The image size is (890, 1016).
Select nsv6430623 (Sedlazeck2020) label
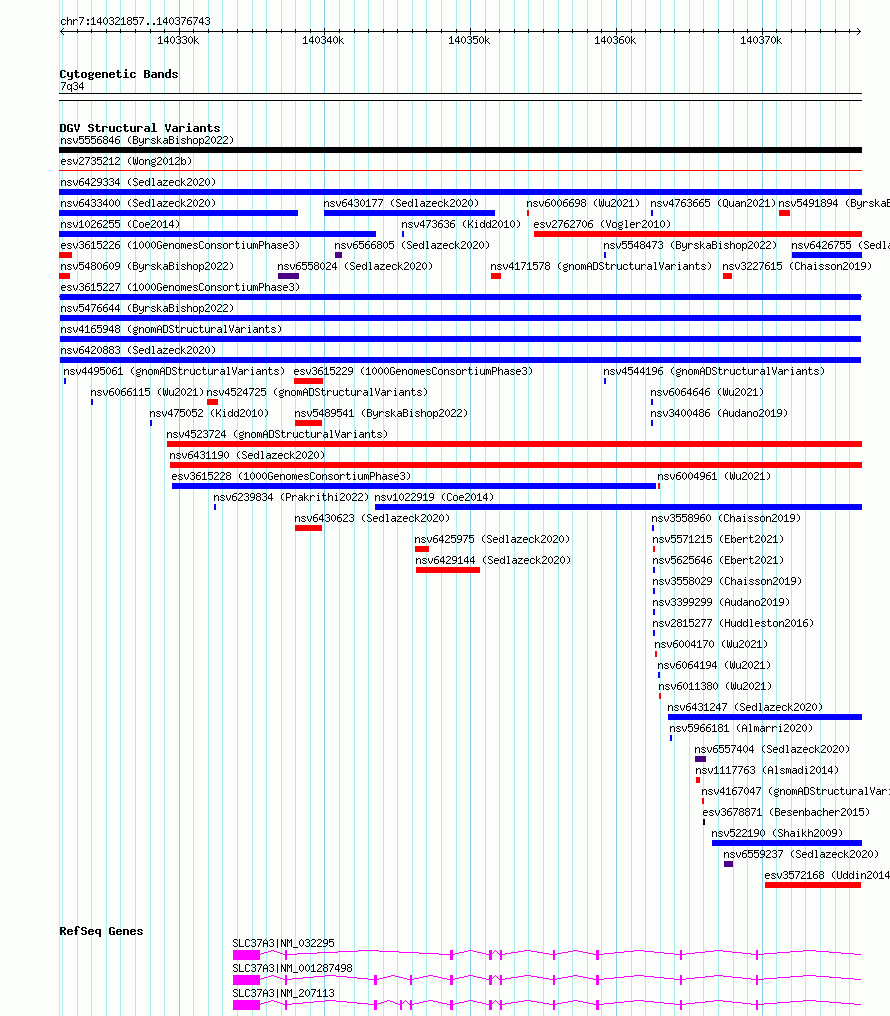tap(372, 518)
